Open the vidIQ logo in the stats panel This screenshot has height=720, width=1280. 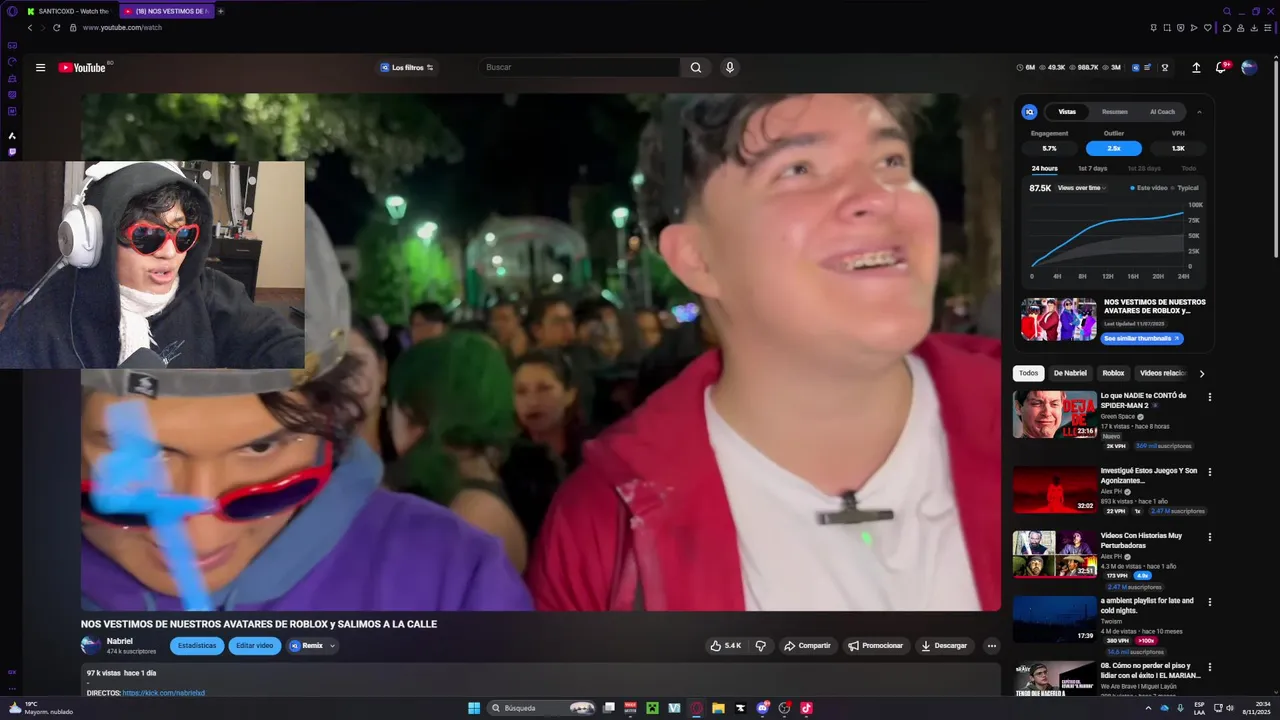[x=1029, y=112]
